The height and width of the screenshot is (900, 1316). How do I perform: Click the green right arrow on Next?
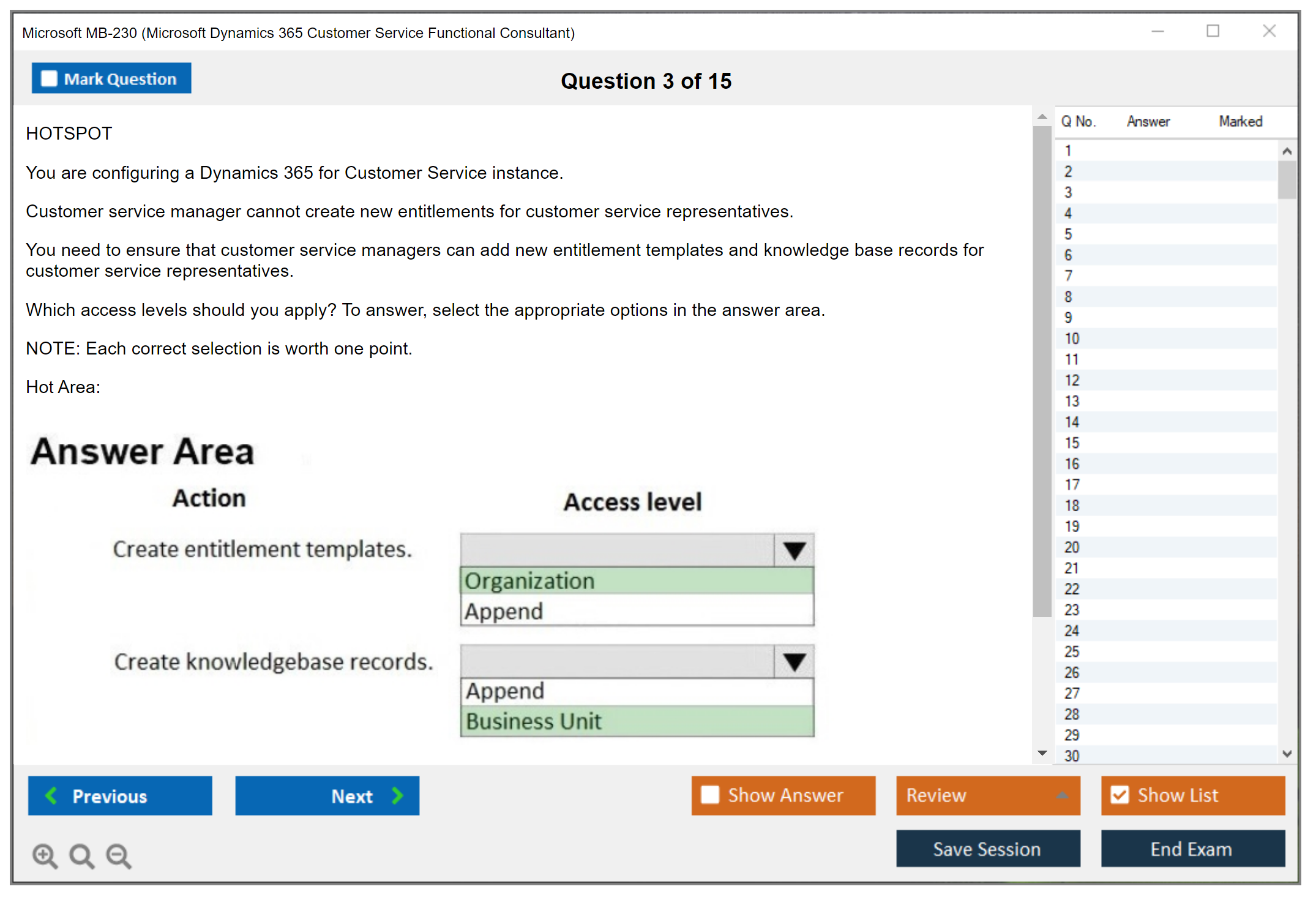click(398, 795)
